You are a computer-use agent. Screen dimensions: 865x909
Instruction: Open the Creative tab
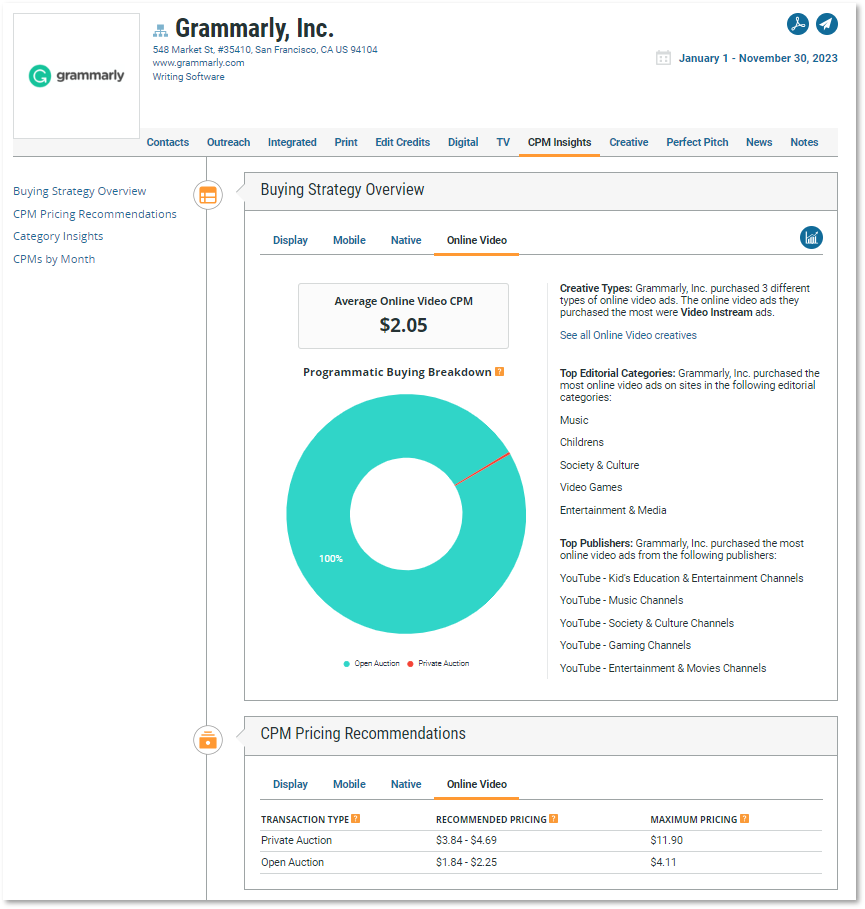tap(628, 142)
